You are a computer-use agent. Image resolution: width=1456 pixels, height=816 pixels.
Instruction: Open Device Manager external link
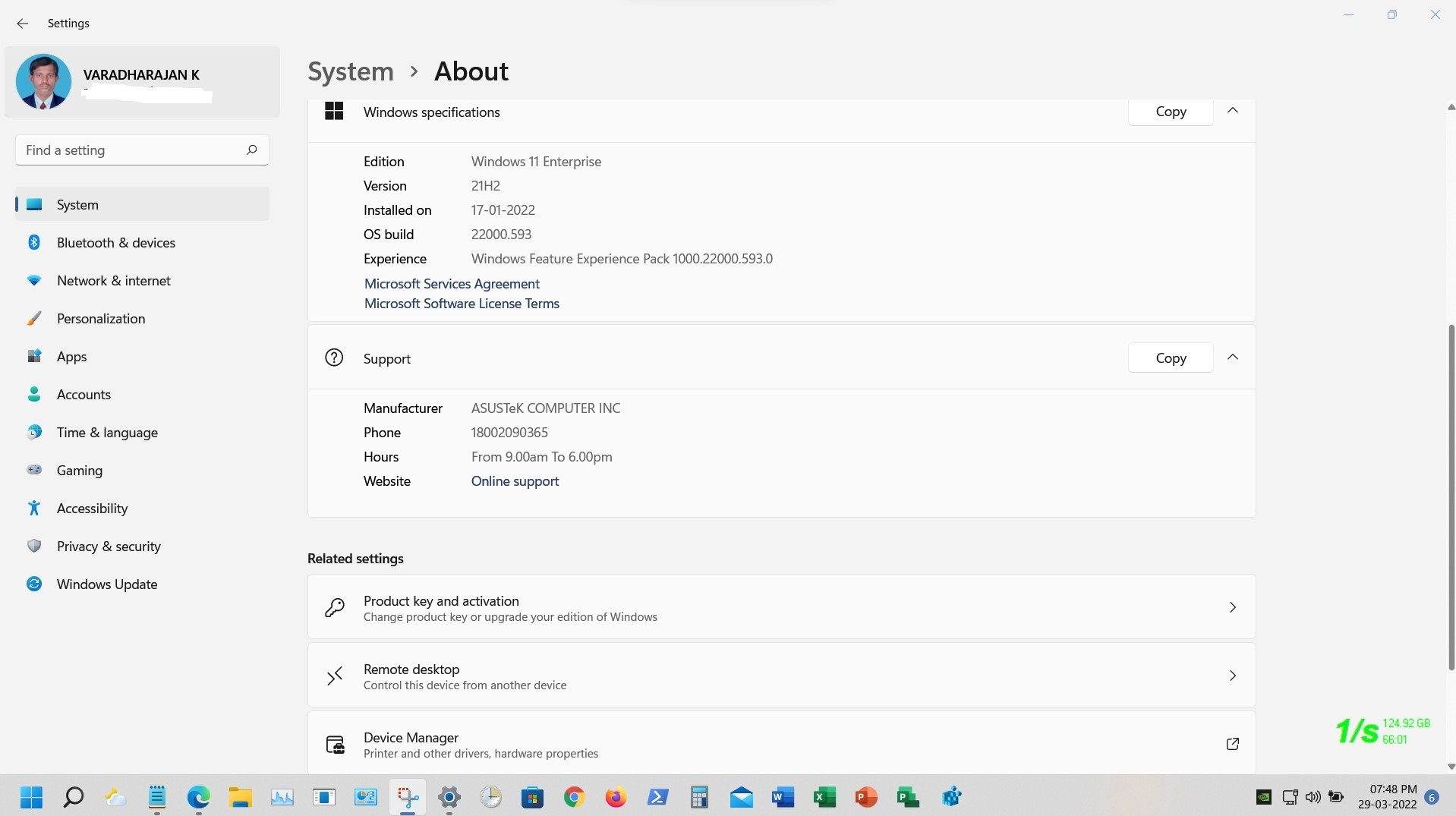click(x=1232, y=744)
